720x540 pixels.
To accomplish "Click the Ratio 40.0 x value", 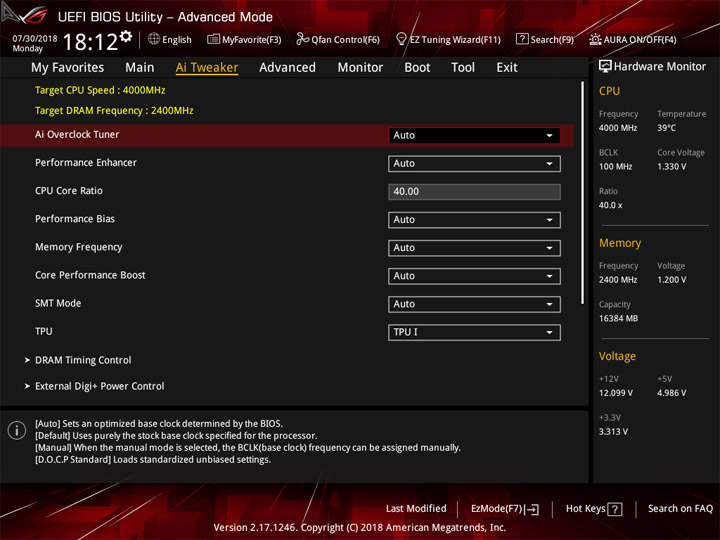I will (610, 205).
